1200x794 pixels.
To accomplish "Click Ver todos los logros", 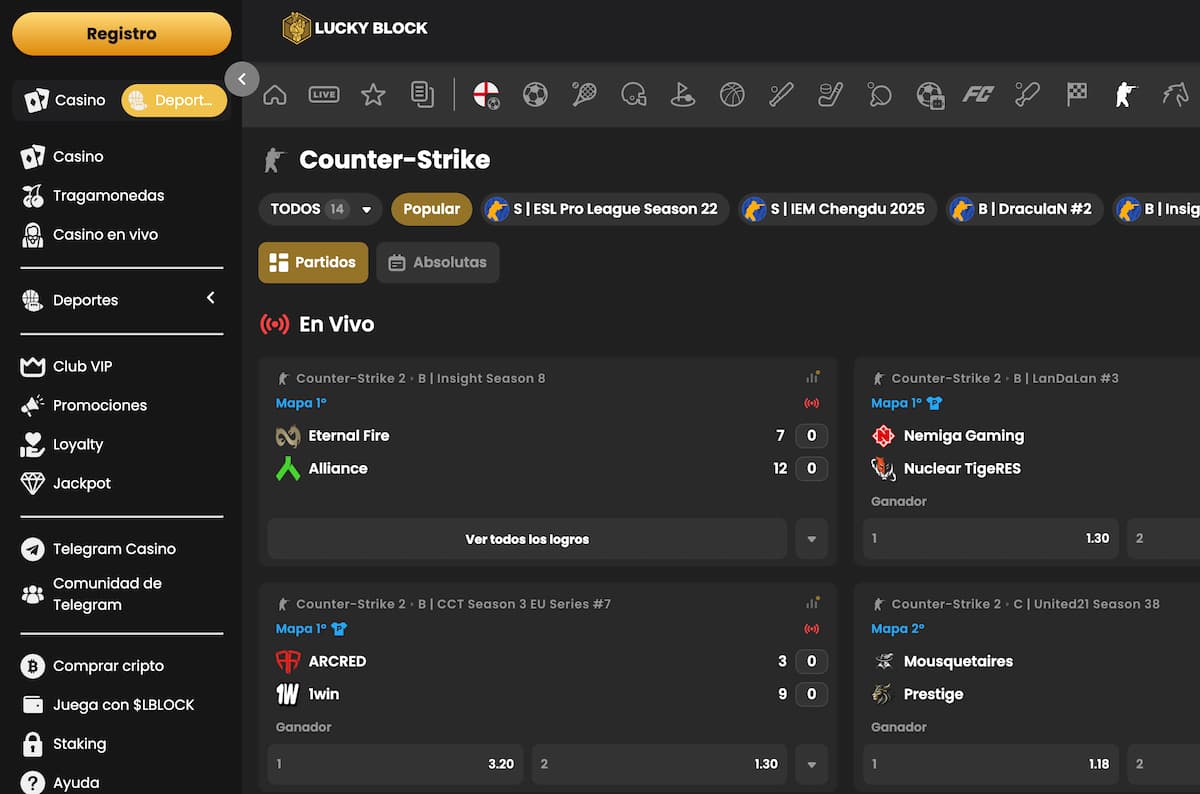I will 527,539.
